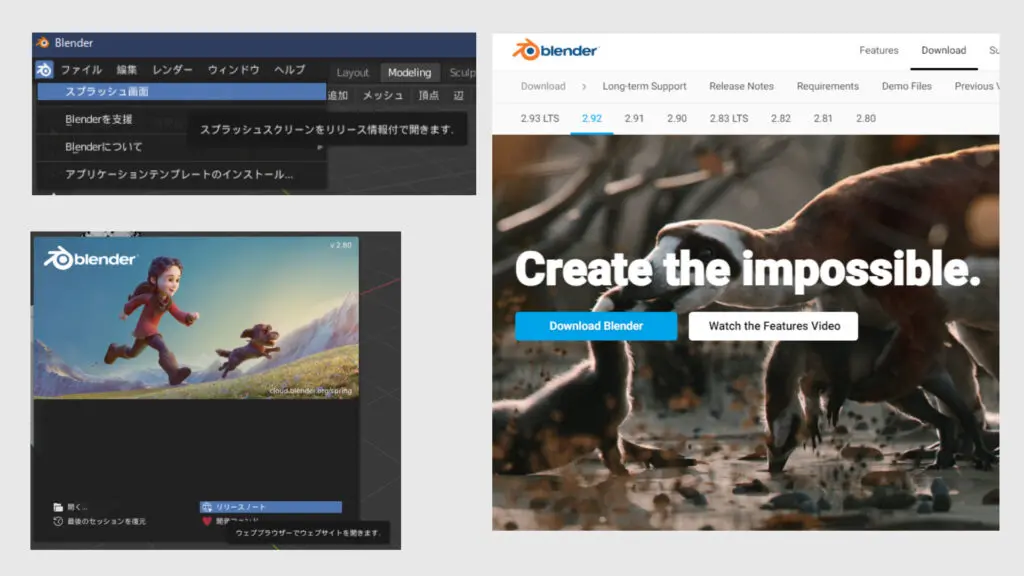Click the Blender title bar app icon
1024x576 pixels.
coord(43,42)
